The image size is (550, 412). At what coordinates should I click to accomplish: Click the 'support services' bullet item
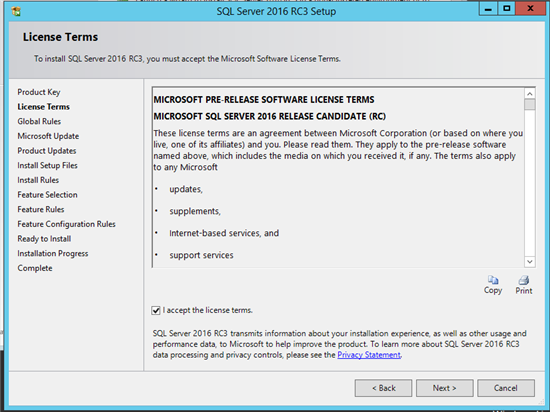[x=201, y=255]
